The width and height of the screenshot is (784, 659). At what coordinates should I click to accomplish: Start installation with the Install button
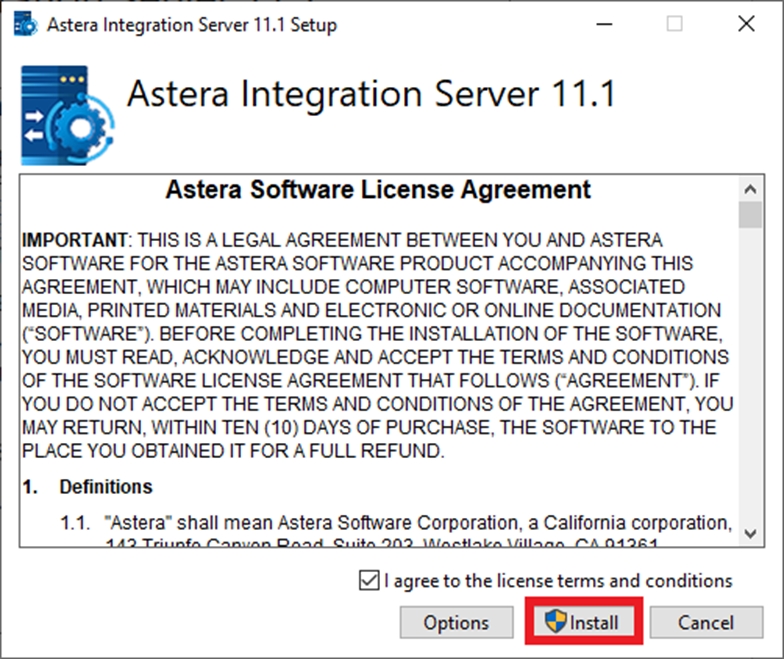(584, 622)
